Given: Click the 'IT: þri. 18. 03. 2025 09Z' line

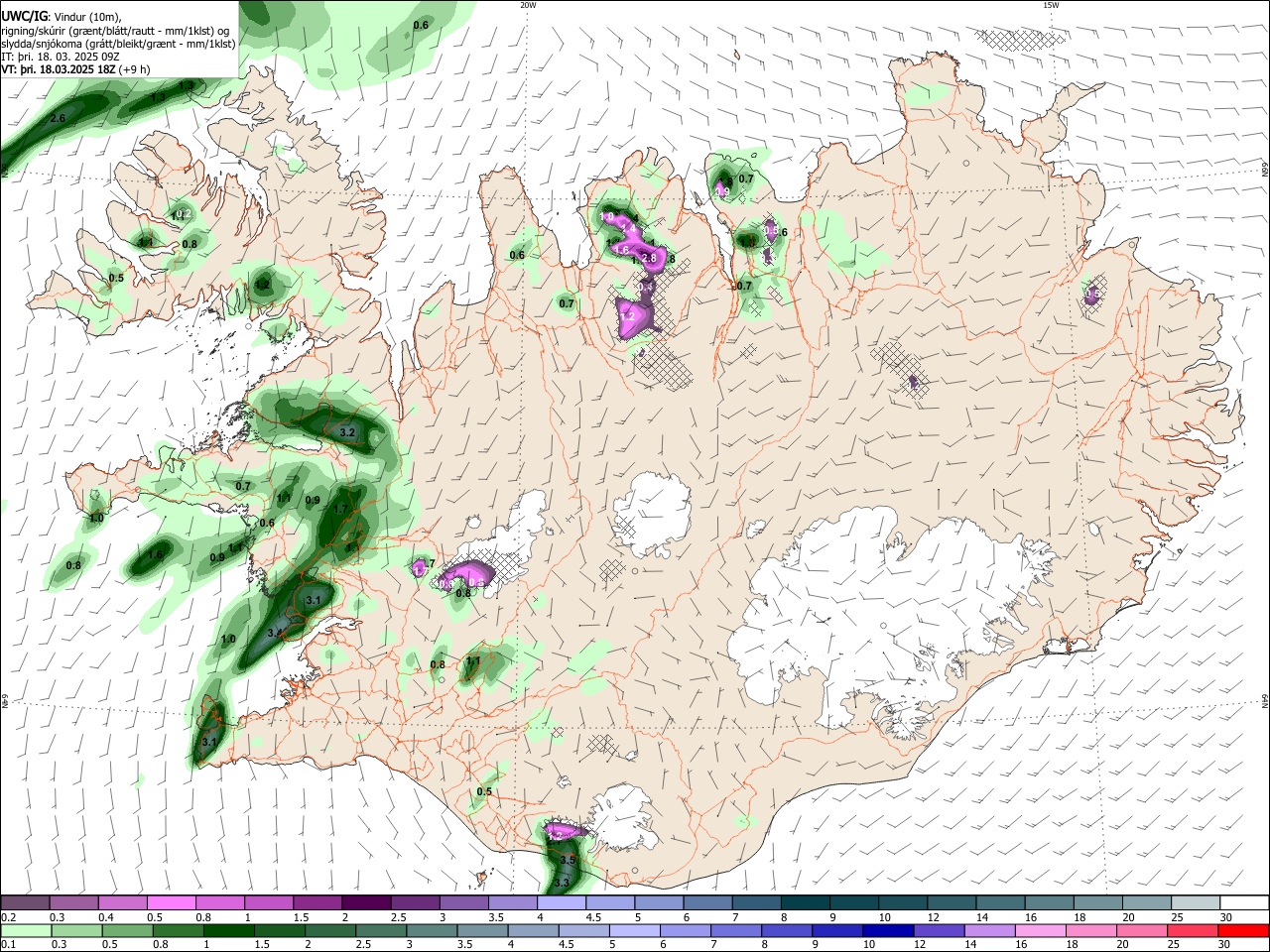Looking at the screenshot, I should [61, 57].
